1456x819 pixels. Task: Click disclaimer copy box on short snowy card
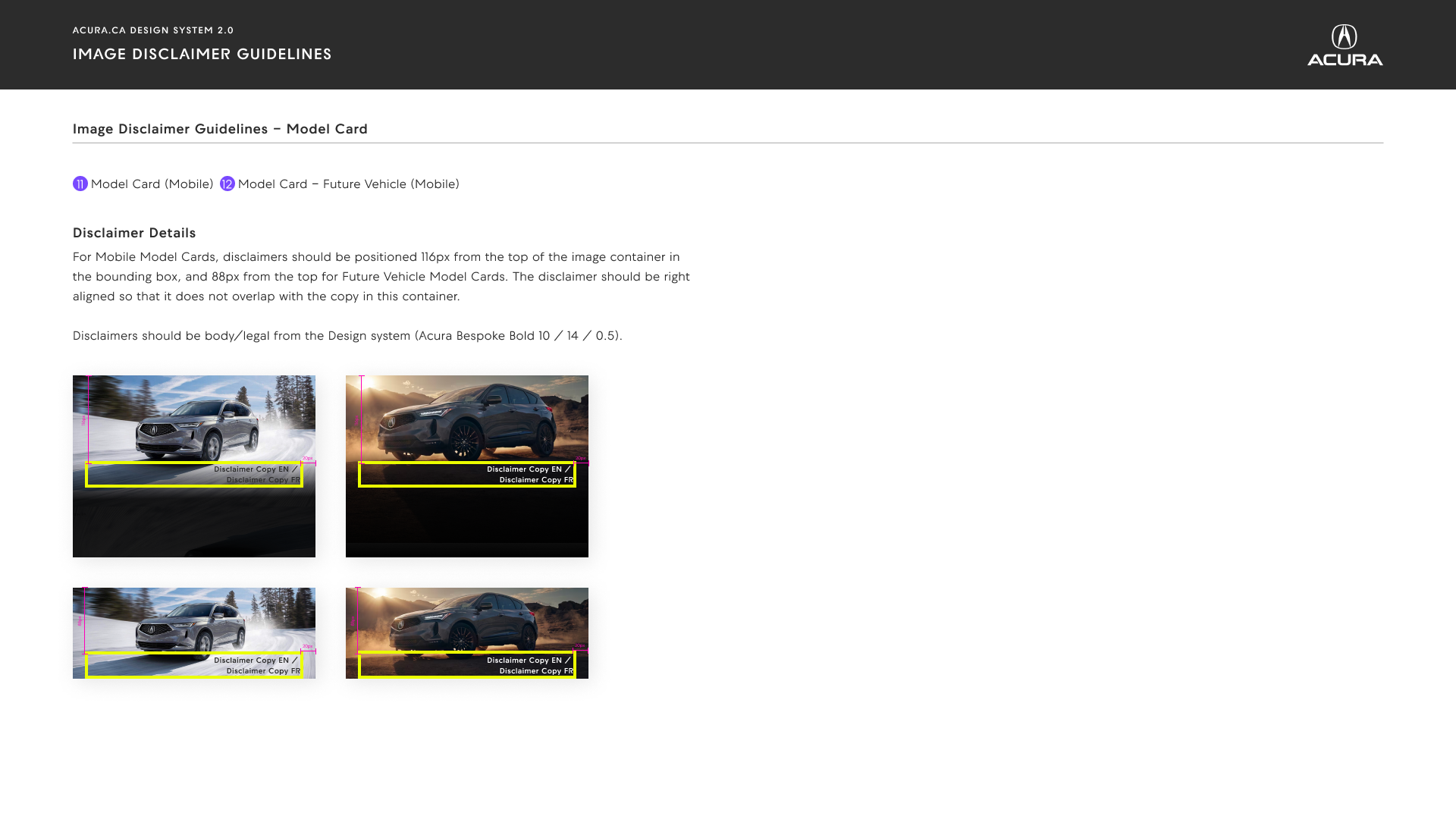194,665
